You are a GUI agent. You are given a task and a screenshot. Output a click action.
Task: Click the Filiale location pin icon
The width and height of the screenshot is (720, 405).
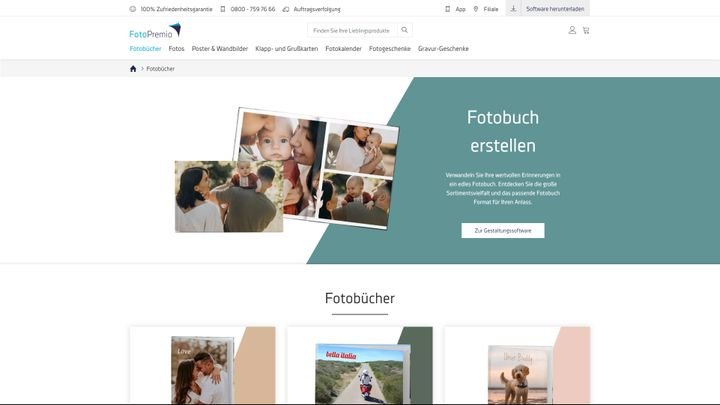coord(476,9)
